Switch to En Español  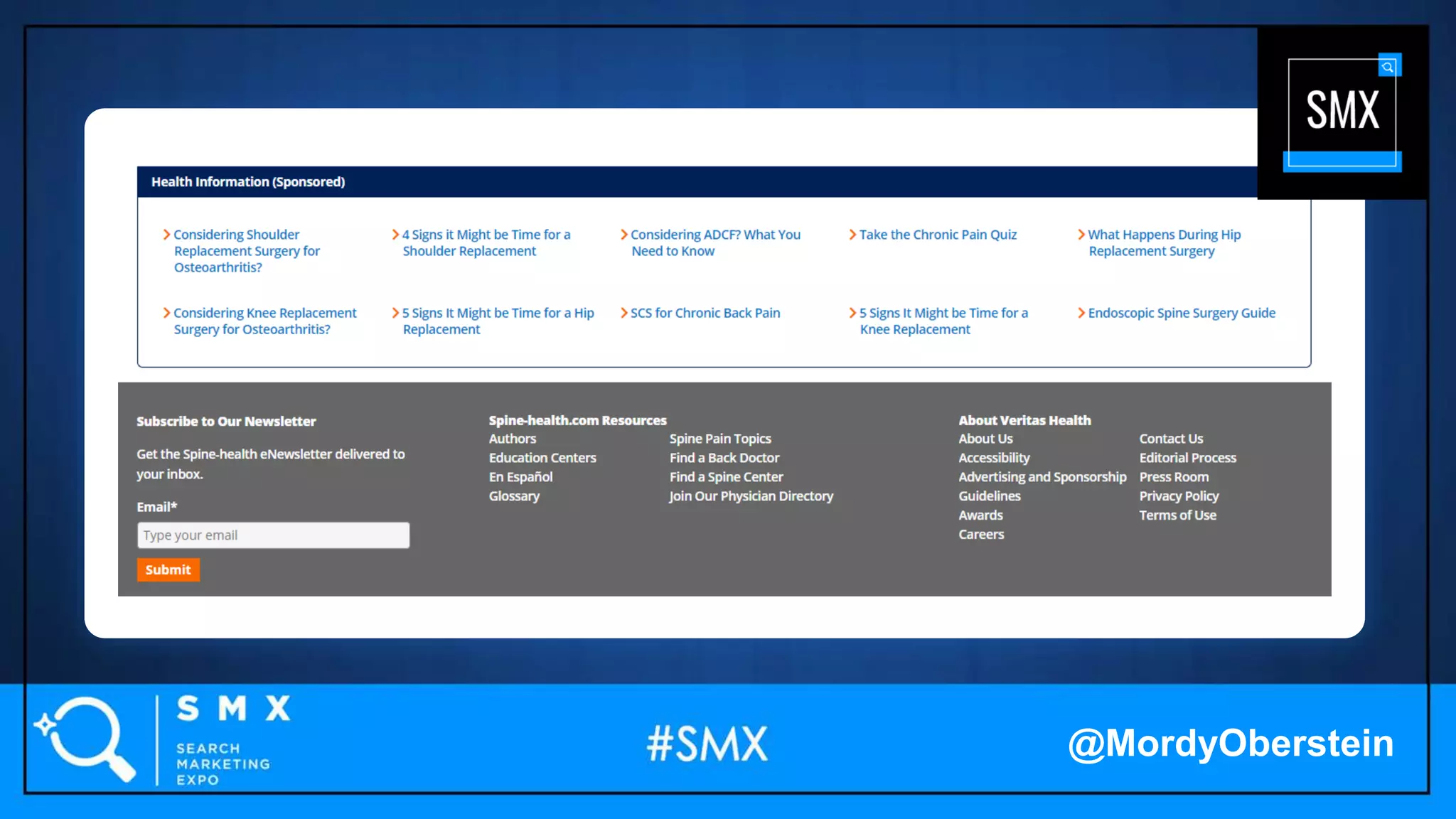click(520, 477)
